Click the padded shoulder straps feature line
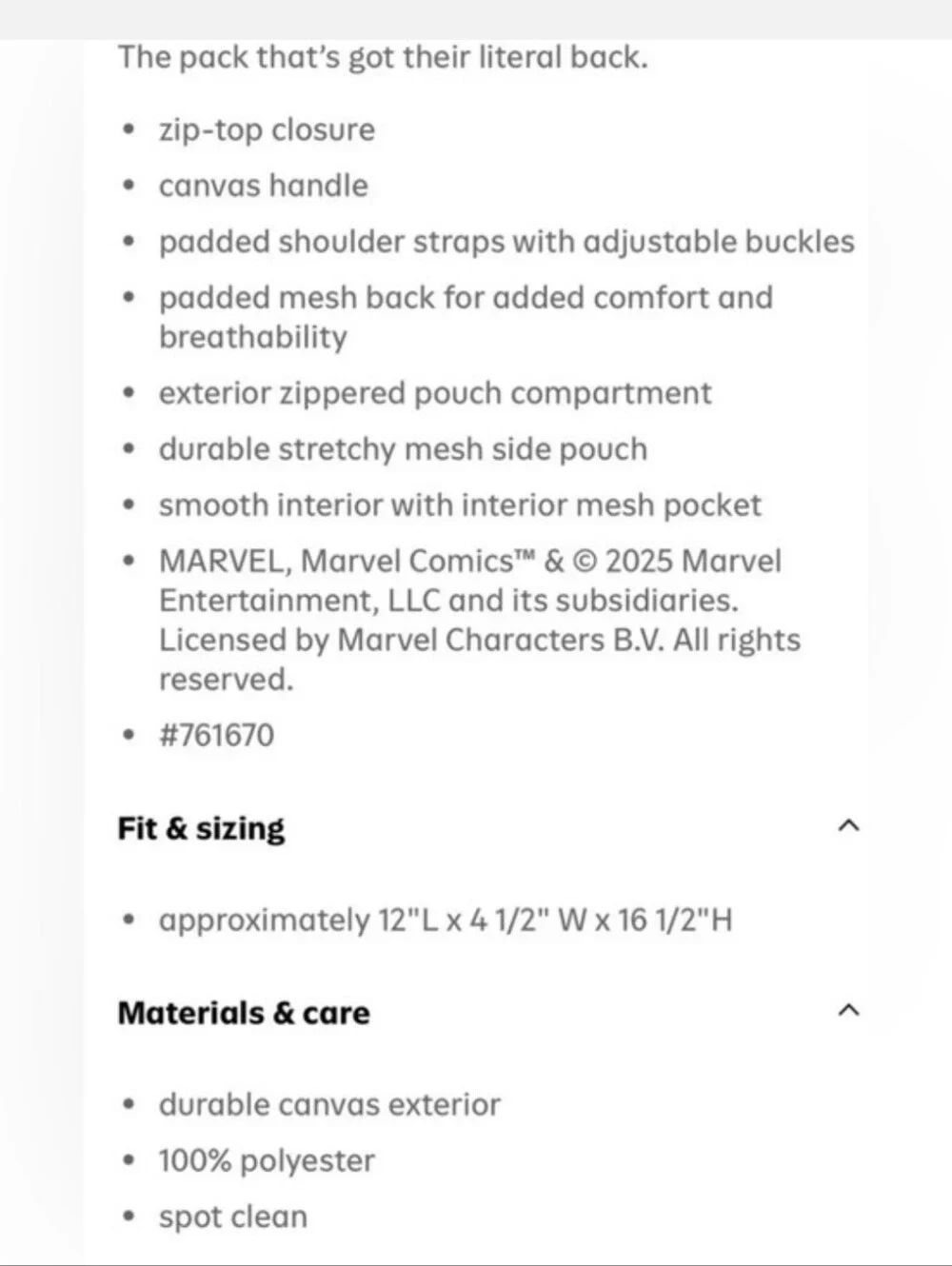 (x=506, y=242)
